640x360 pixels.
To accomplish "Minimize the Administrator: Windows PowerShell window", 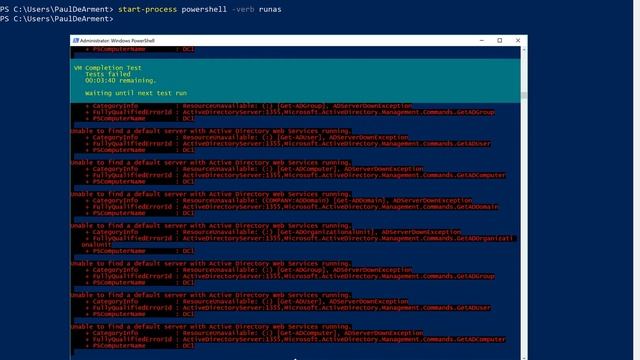I will tap(482, 40).
